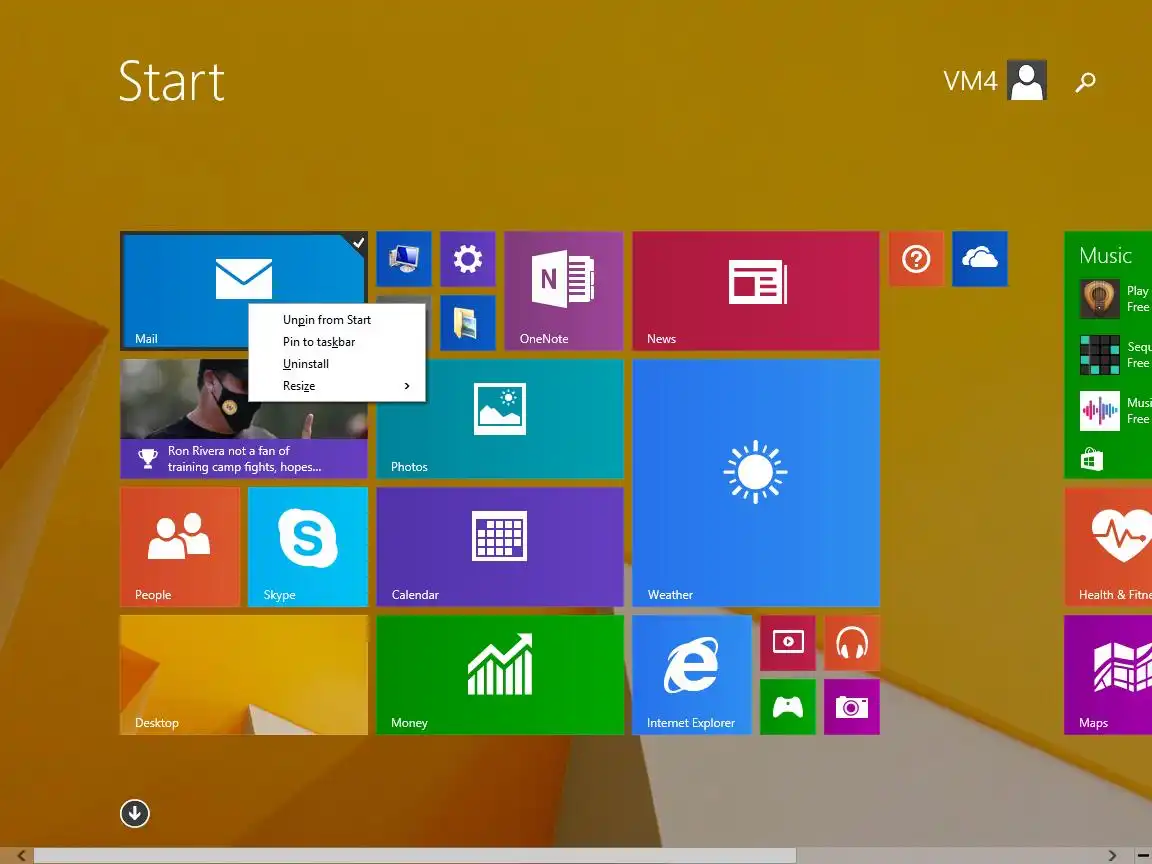
Task: Open the Store icon in the Music tile
Action: pos(1092,459)
